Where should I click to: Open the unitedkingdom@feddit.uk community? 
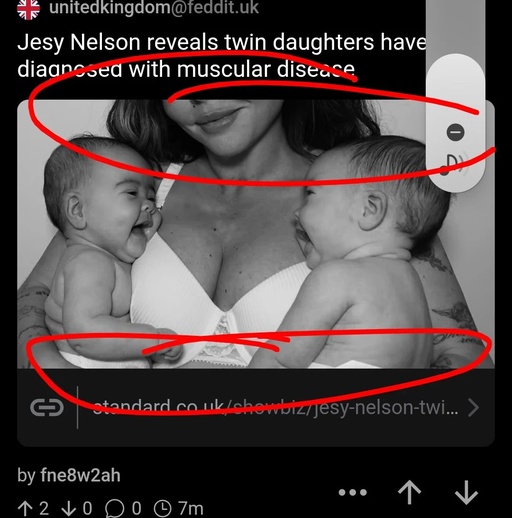pyautogui.click(x=154, y=7)
